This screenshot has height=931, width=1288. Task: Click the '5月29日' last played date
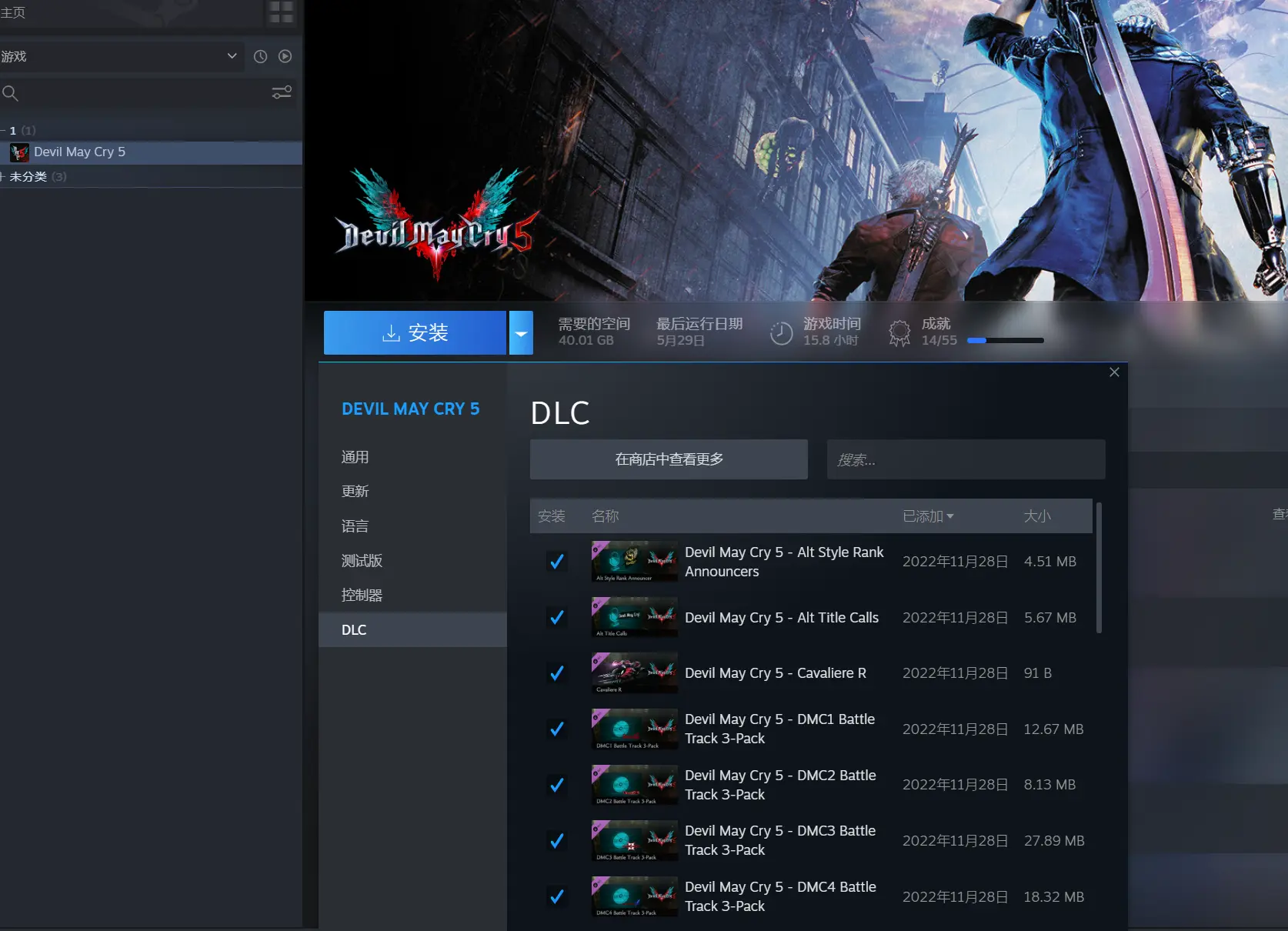point(680,340)
